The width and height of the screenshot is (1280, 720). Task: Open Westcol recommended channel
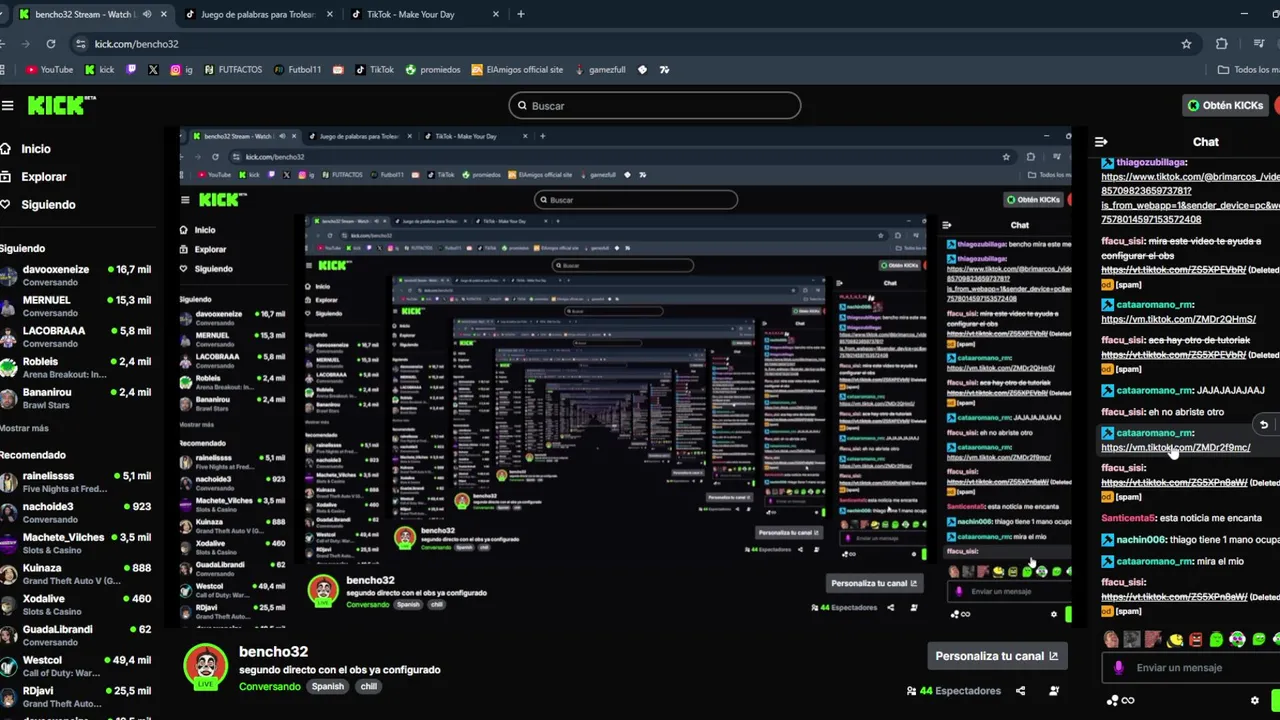pos(76,666)
